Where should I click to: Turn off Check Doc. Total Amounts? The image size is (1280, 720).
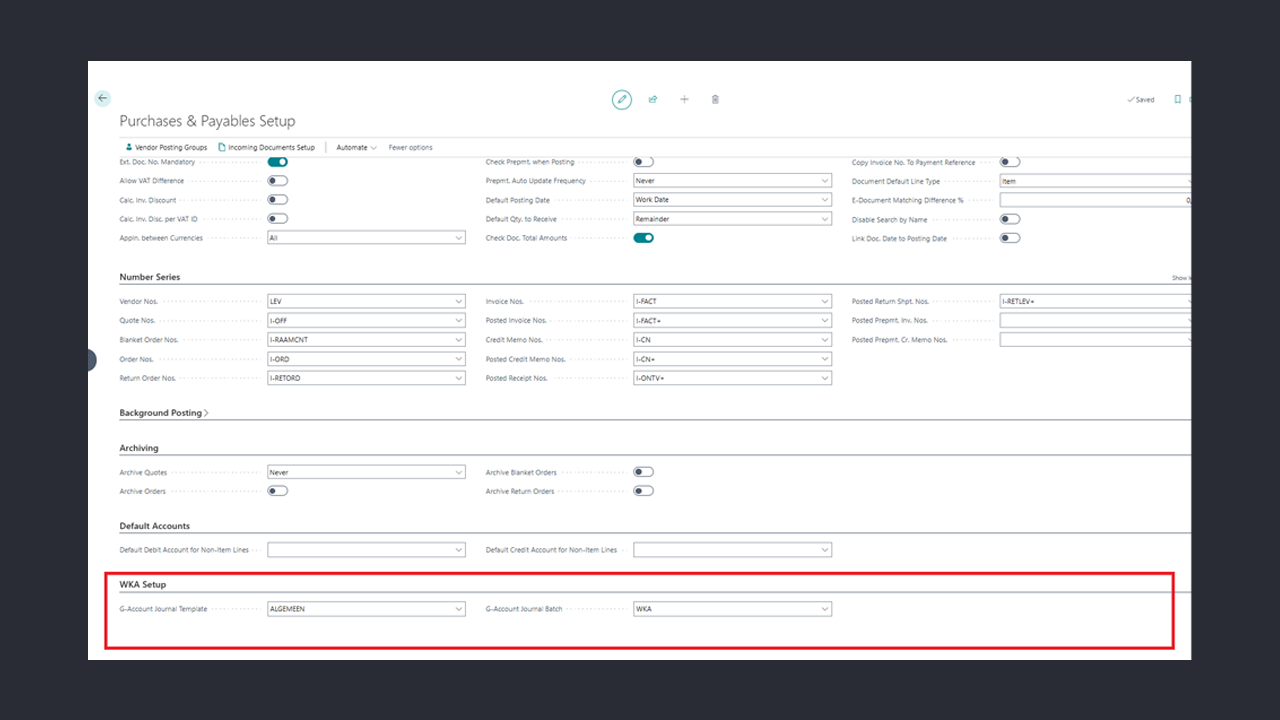pyautogui.click(x=643, y=238)
